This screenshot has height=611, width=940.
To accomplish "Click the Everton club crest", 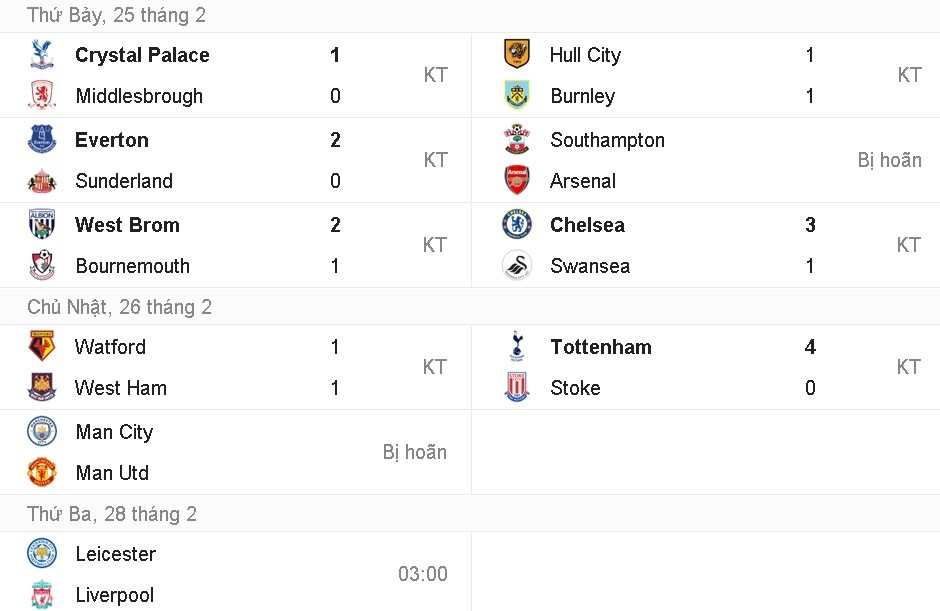I will [42, 140].
